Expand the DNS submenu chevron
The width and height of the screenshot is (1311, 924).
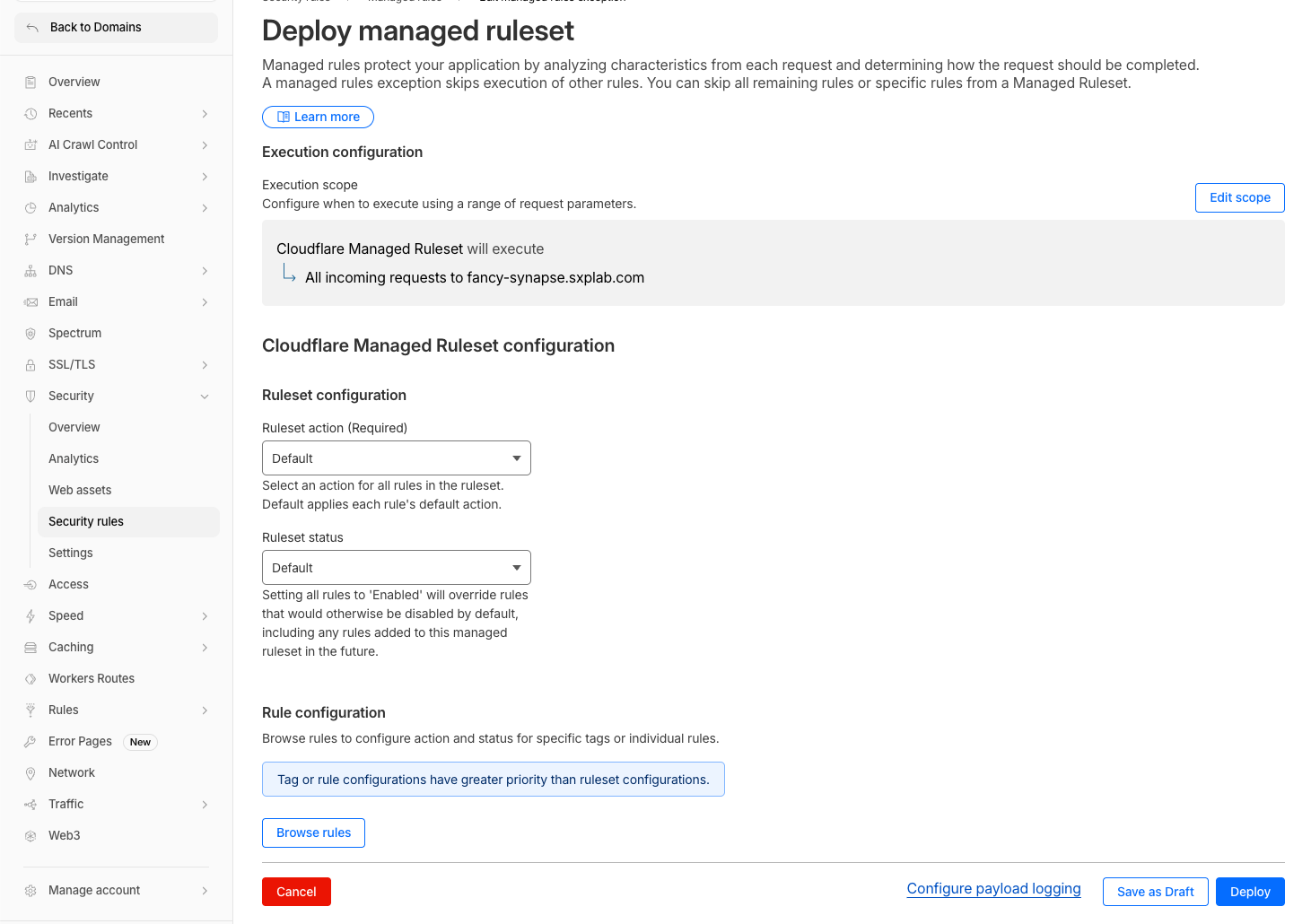tap(205, 270)
